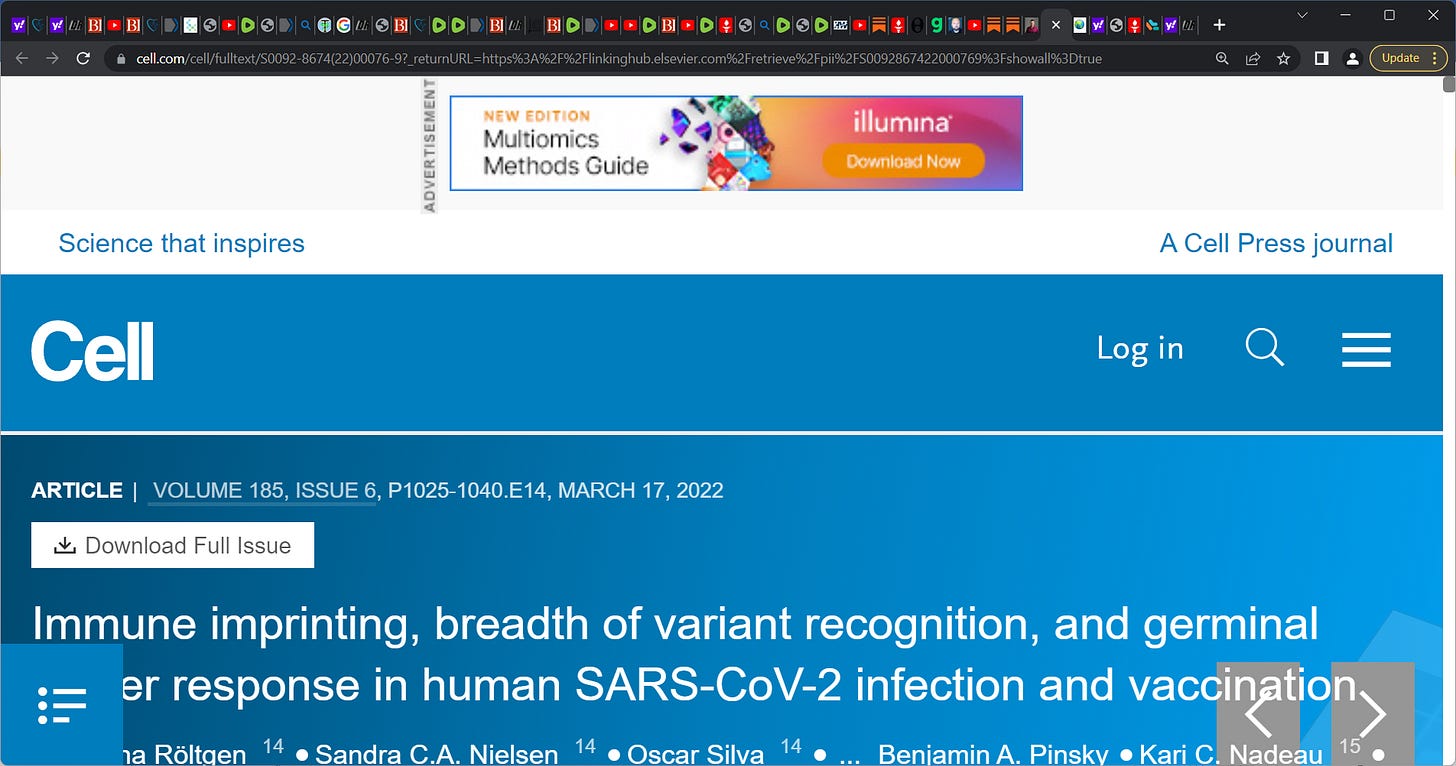1456x766 pixels.
Task: Click the page vertical scrollbar thumb
Action: [1449, 85]
